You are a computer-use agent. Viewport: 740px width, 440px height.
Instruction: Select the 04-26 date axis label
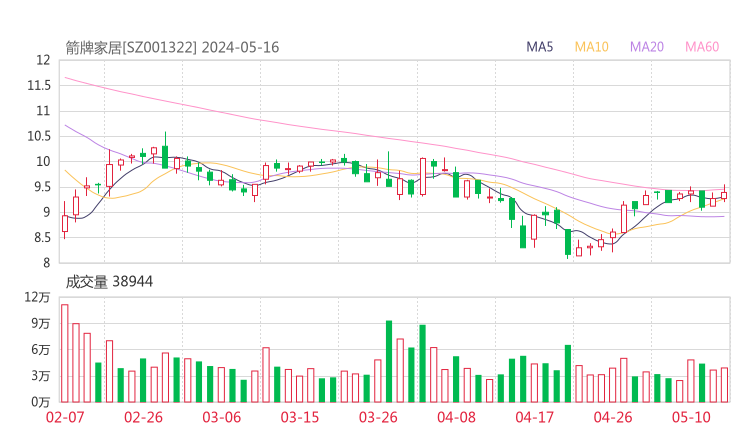[x=613, y=417]
